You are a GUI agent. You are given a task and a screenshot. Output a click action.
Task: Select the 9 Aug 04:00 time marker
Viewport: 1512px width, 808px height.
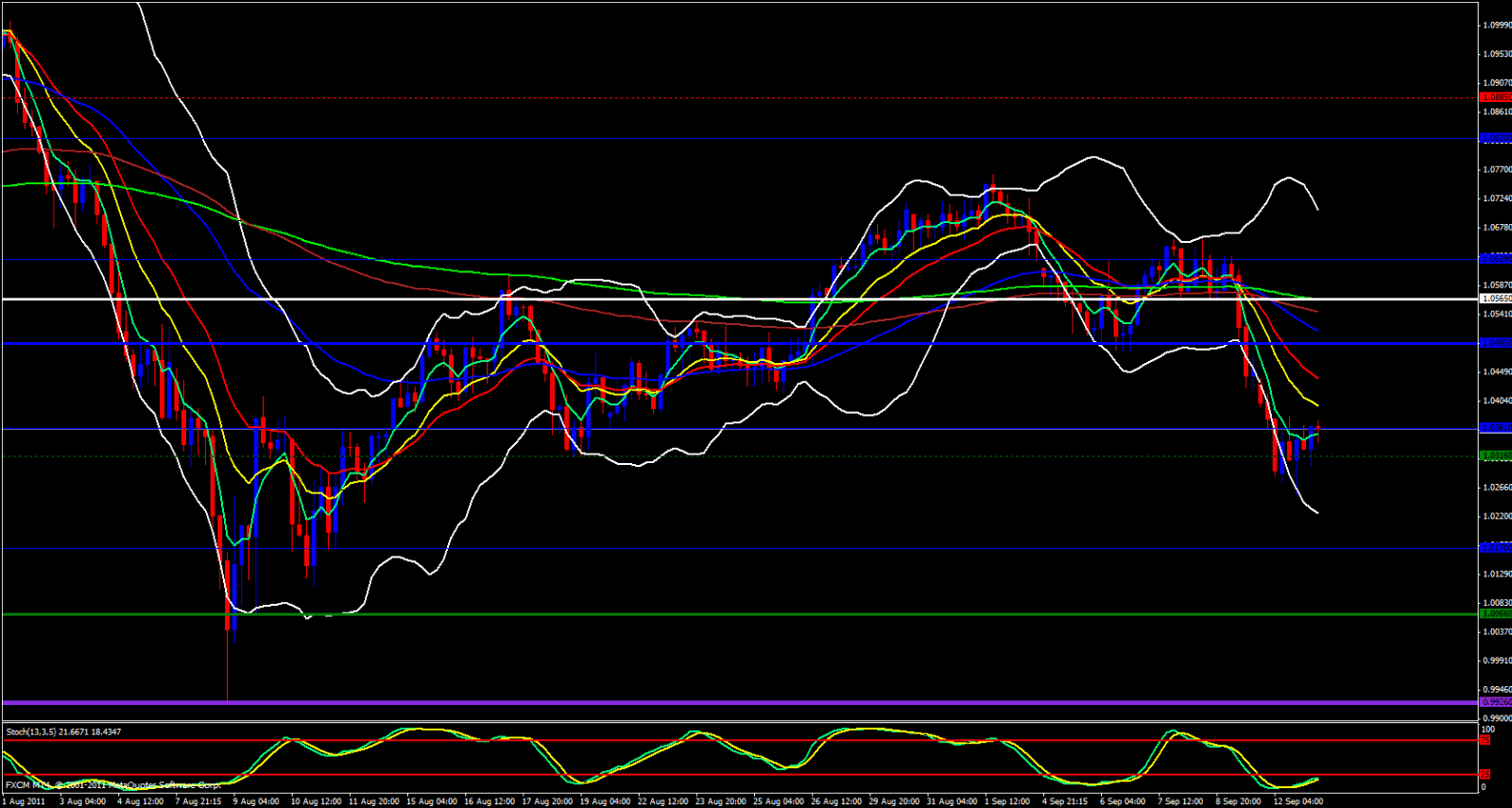[x=255, y=801]
